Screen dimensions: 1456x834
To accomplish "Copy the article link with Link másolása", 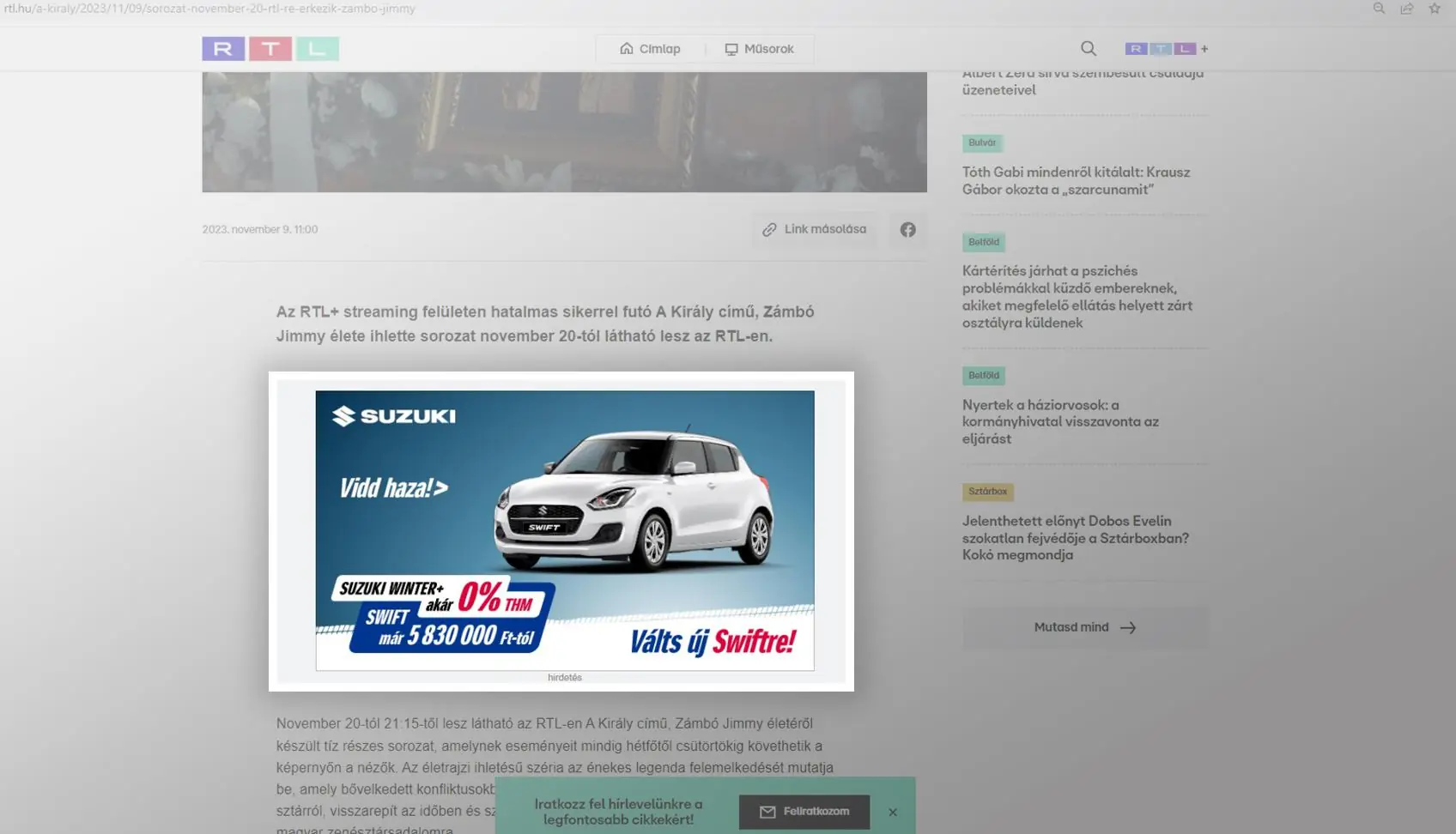I will coord(815,229).
